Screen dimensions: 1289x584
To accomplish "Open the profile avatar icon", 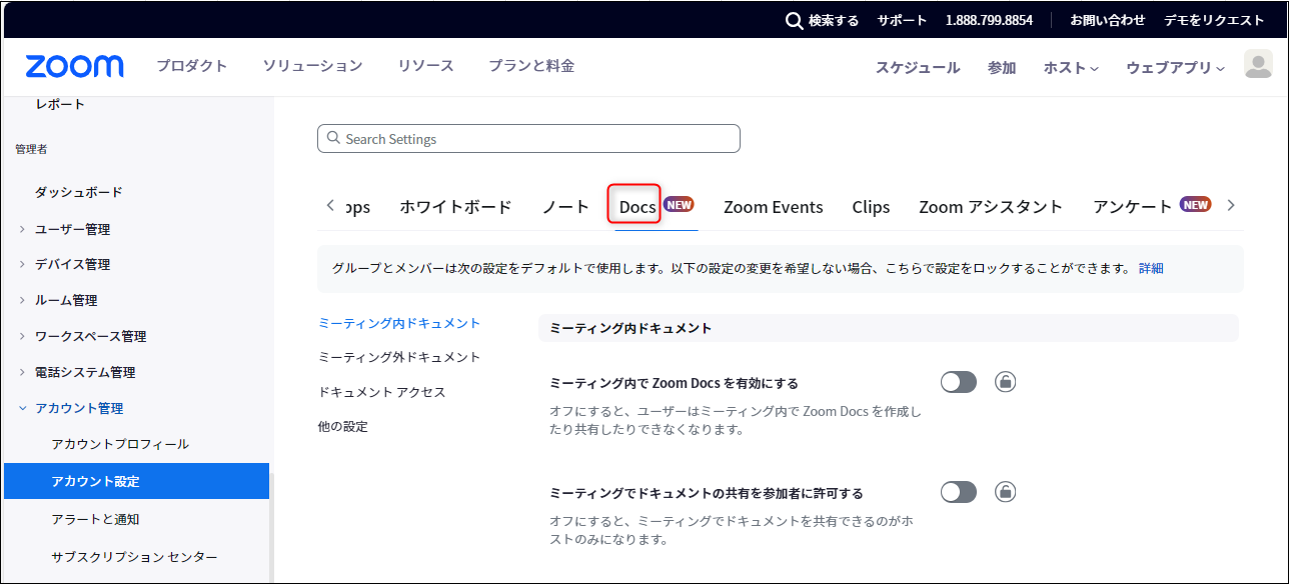I will pyautogui.click(x=1258, y=64).
